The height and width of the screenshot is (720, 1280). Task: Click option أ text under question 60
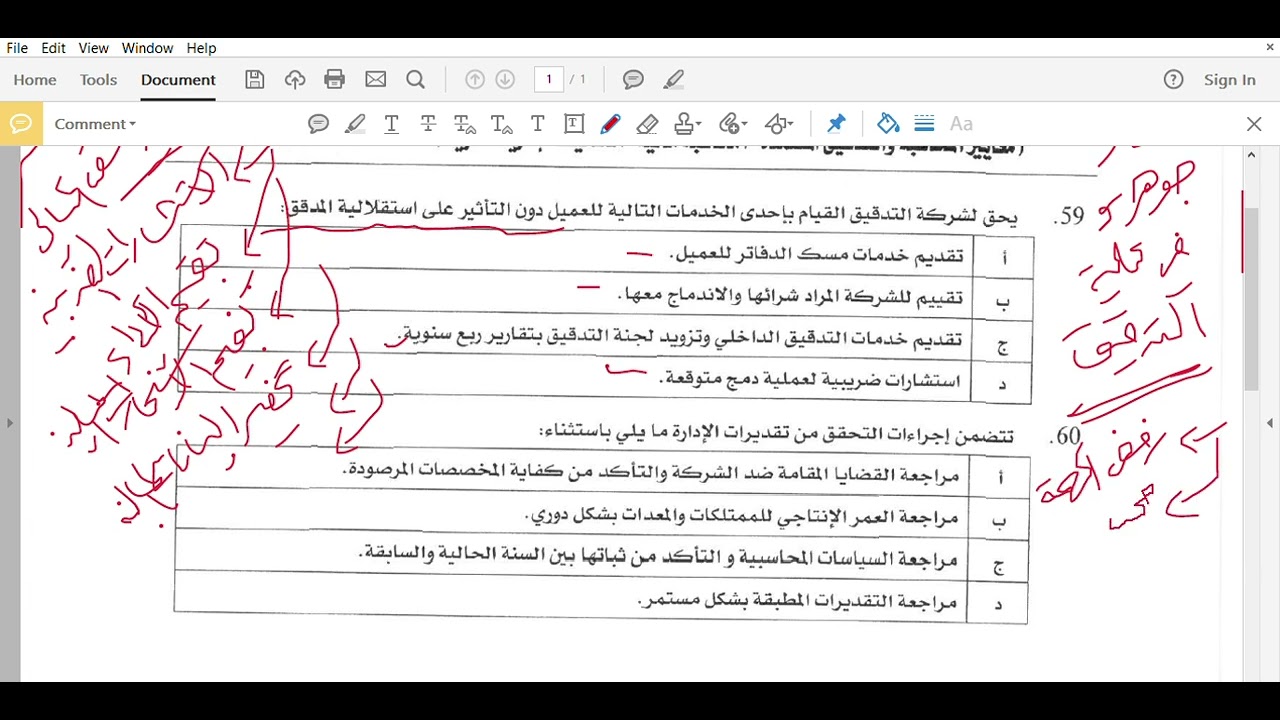pyautogui.click(x=651, y=474)
